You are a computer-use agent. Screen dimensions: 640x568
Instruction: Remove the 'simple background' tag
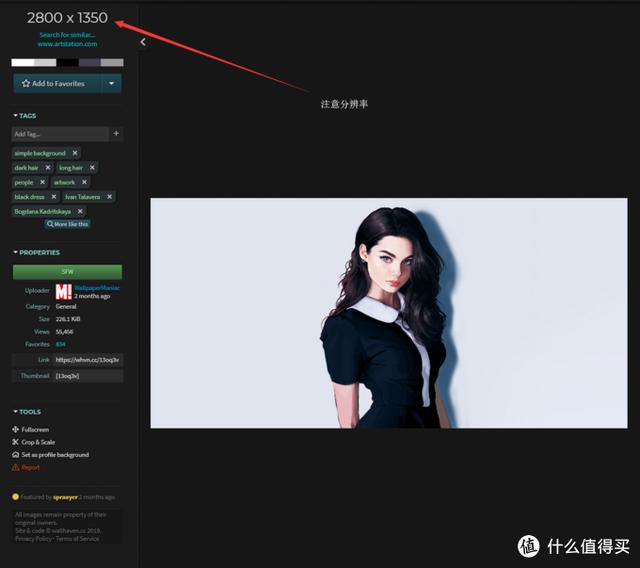click(75, 153)
